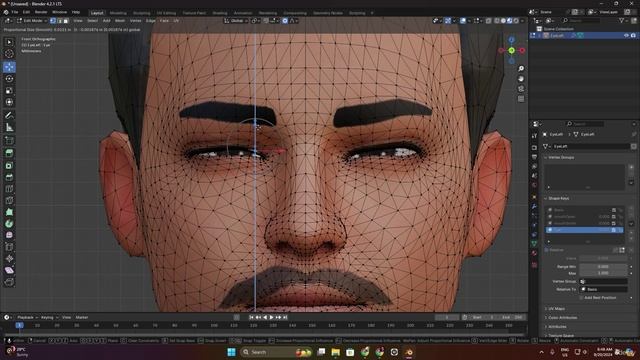Select the Knife tool
640x360 pixels.
tap(9, 200)
